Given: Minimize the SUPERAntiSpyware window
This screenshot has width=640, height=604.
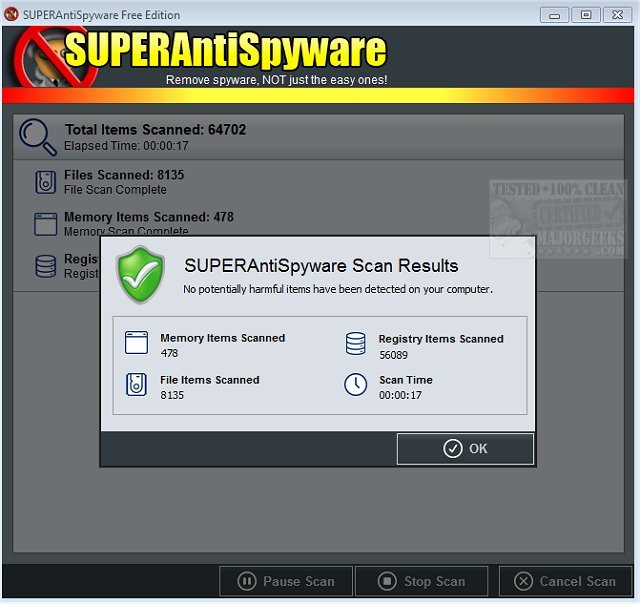Looking at the screenshot, I should (554, 15).
